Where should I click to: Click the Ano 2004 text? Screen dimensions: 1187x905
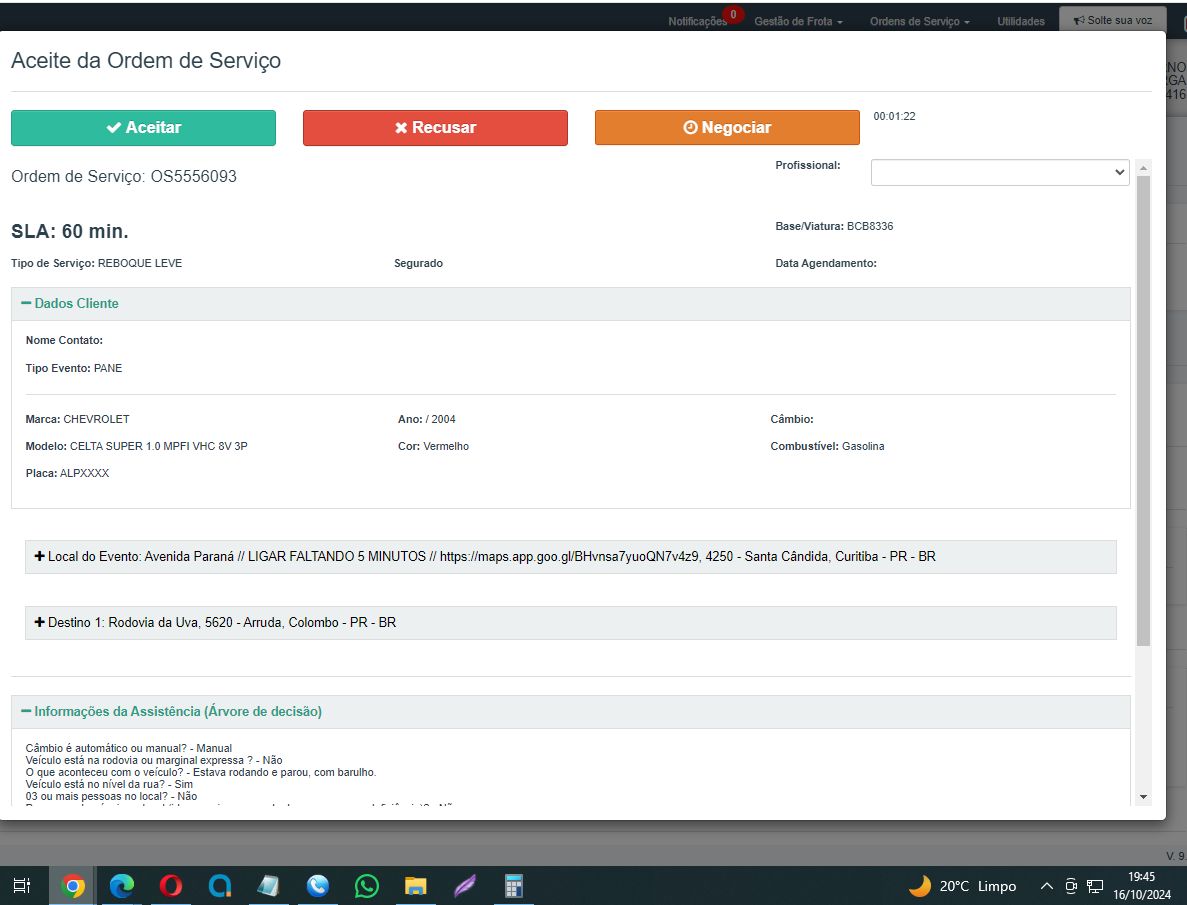pos(427,420)
